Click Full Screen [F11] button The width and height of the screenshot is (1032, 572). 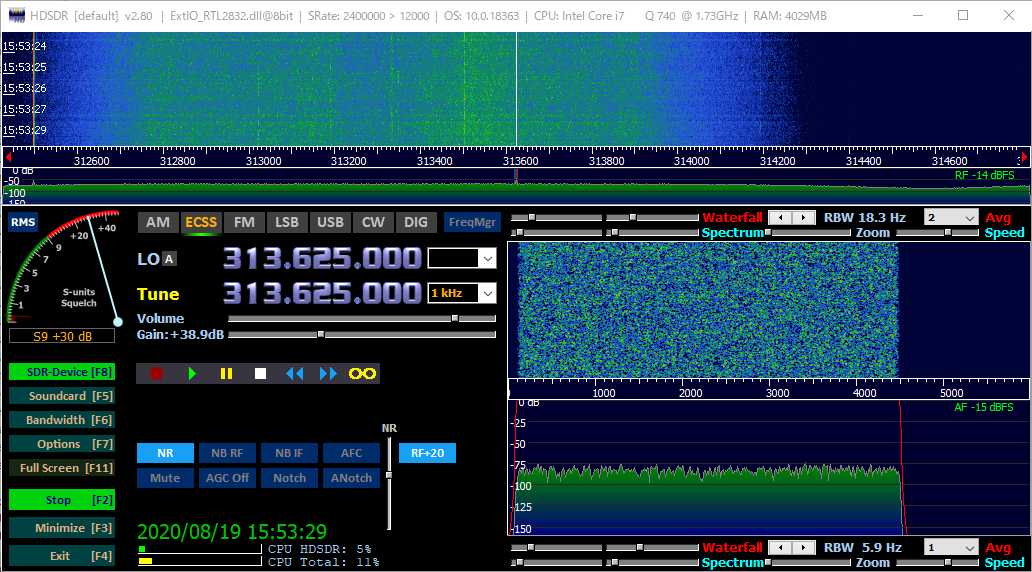[62, 468]
